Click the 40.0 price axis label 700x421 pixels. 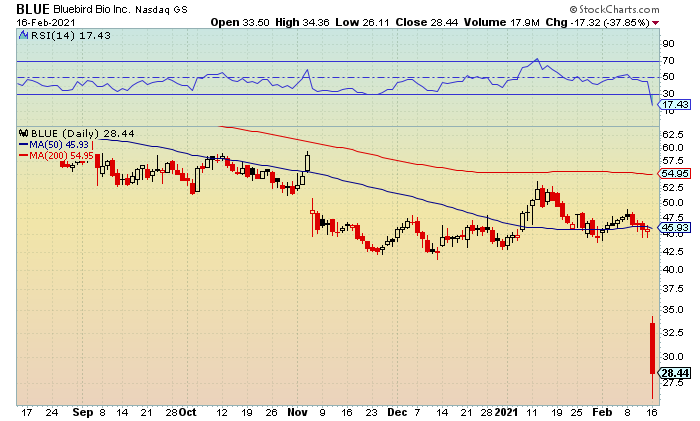[673, 270]
